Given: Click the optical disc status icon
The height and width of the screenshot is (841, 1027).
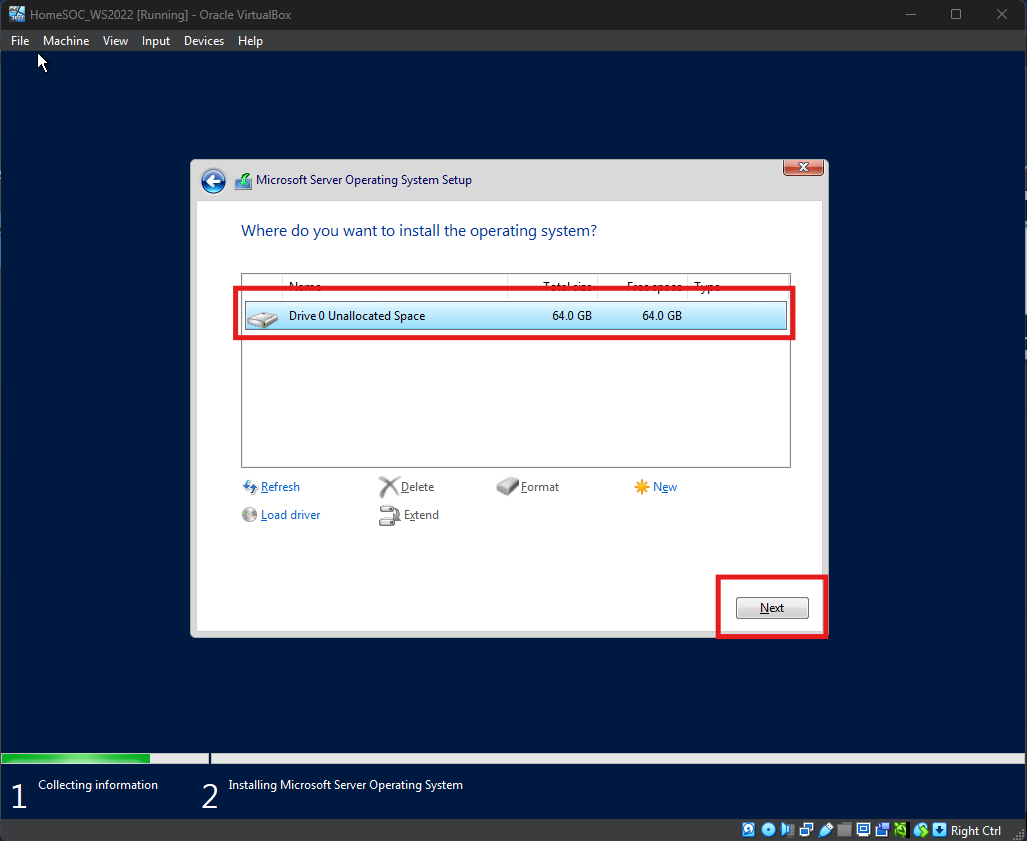Looking at the screenshot, I should click(x=768, y=830).
